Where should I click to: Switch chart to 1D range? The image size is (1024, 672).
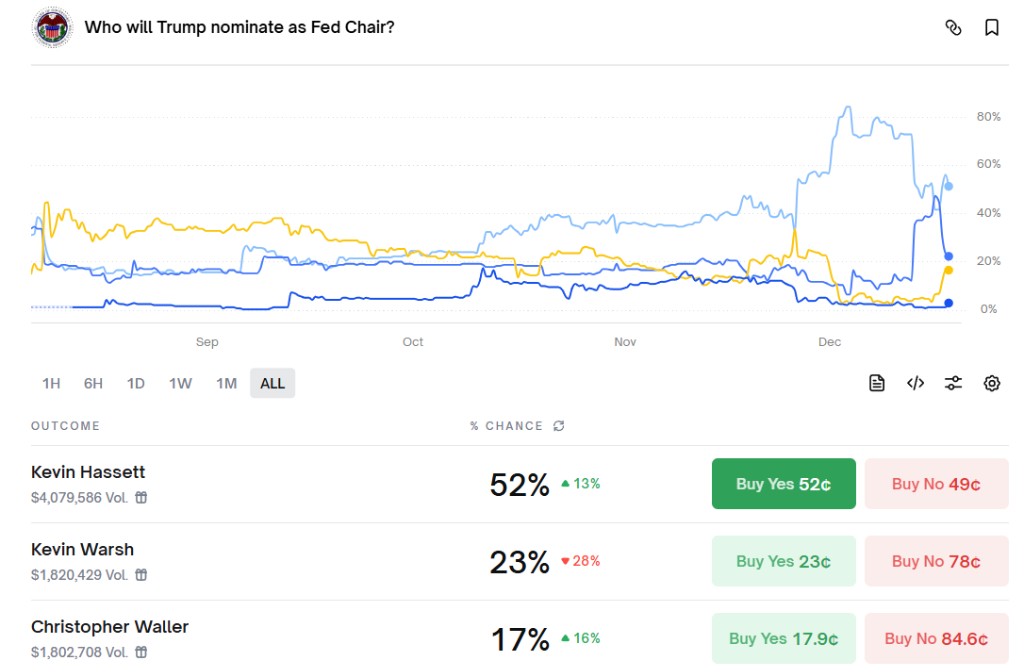(136, 383)
